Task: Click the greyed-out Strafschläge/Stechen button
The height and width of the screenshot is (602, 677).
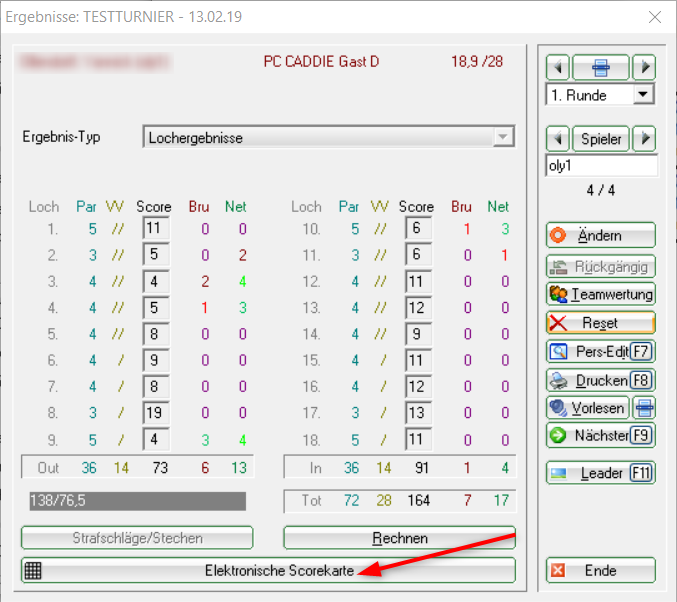Action: coord(137,538)
